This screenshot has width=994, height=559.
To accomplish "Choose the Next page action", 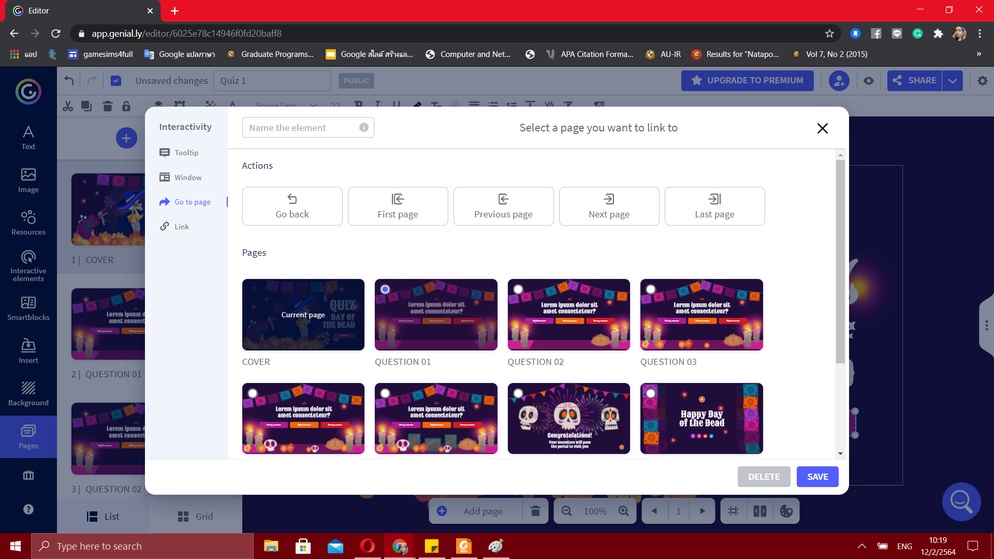I will click(609, 206).
